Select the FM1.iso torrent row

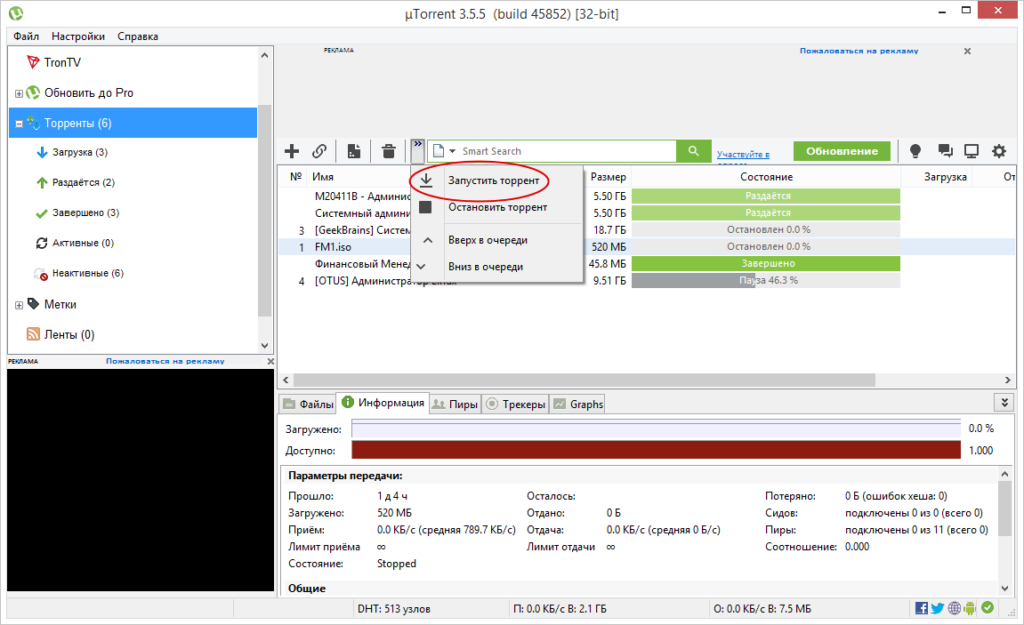[647, 247]
